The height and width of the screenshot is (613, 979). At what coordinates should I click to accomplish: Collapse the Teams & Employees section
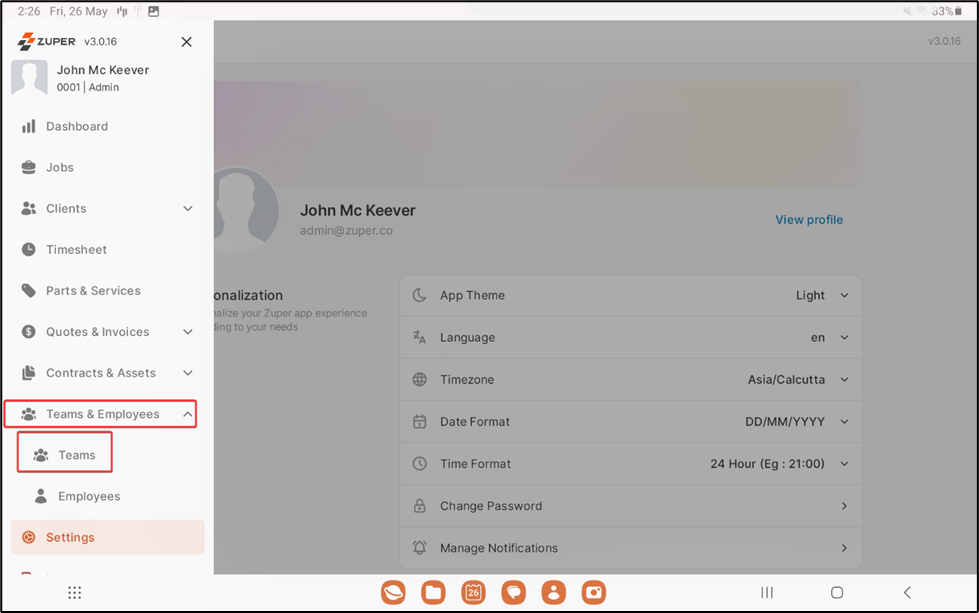tap(188, 414)
